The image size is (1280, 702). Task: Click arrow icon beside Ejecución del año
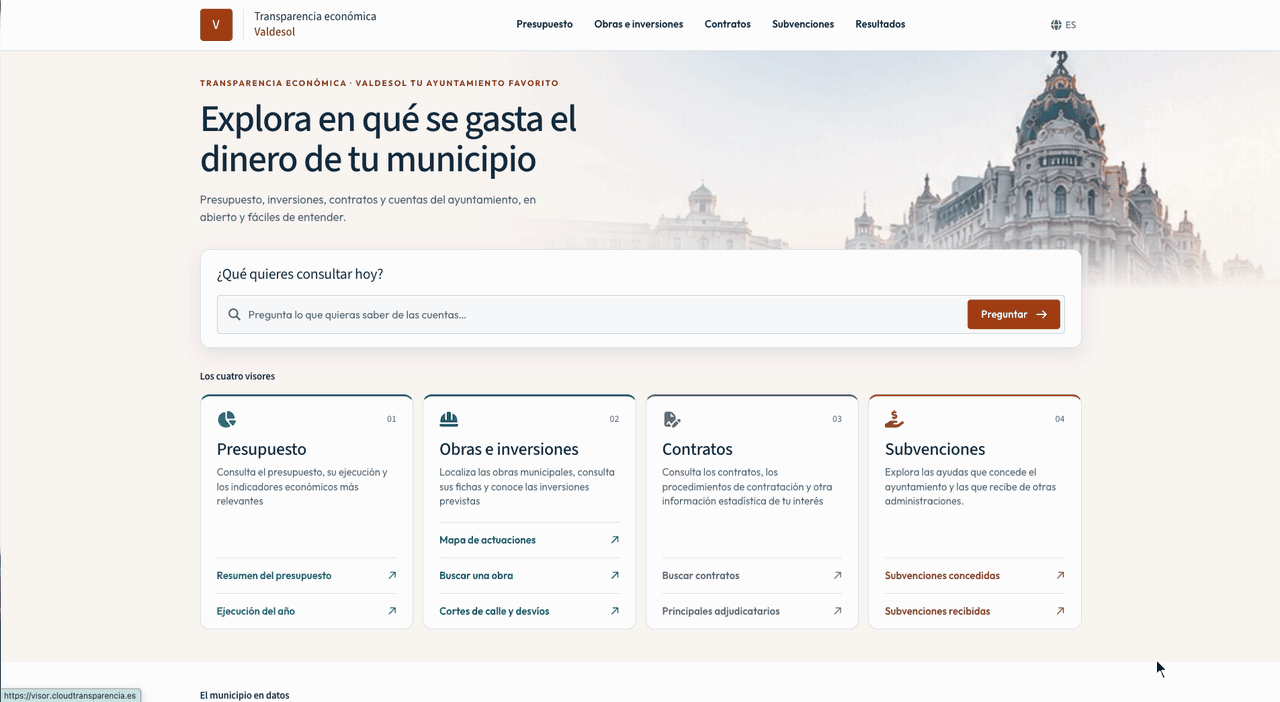pyautogui.click(x=392, y=611)
